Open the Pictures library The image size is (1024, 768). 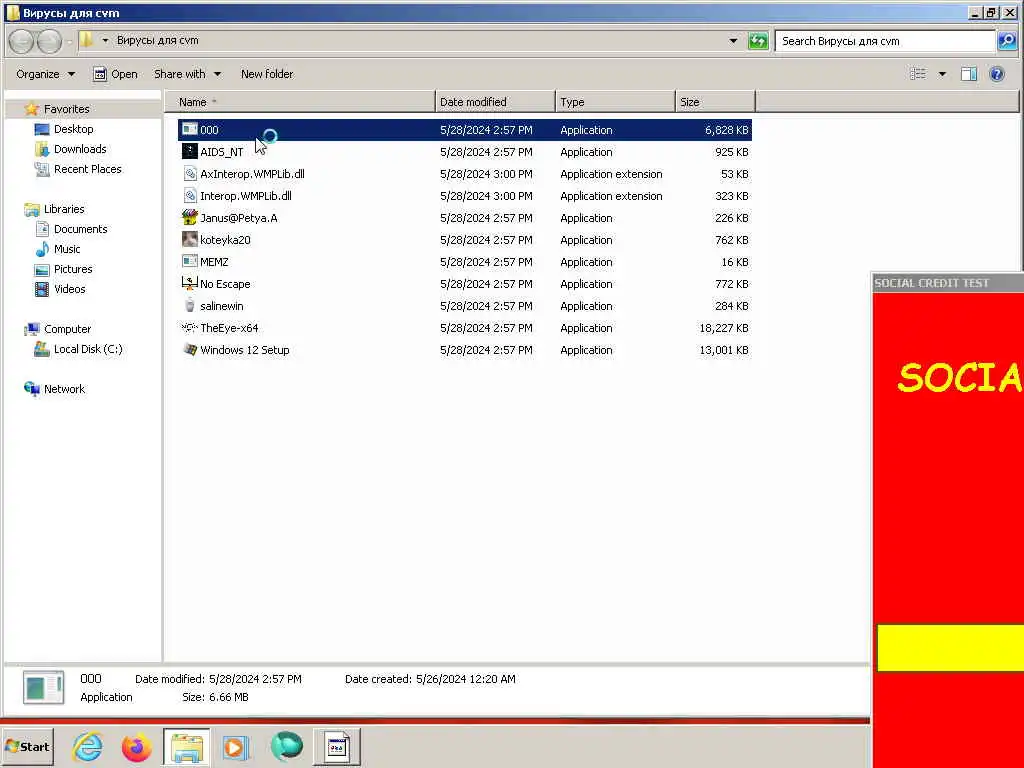(72, 269)
